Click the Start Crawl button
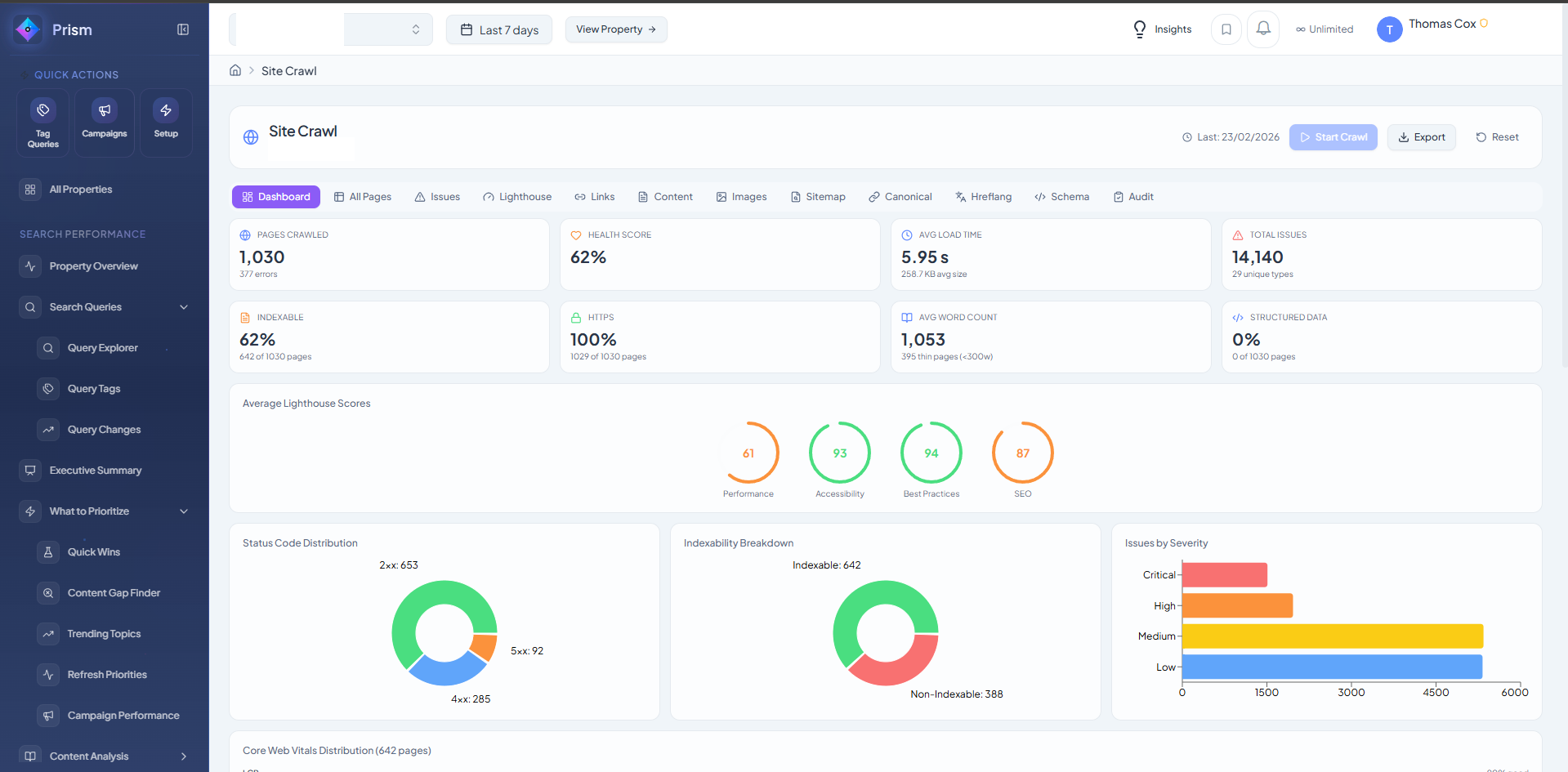Image resolution: width=1568 pixels, height=772 pixels. point(1333,137)
